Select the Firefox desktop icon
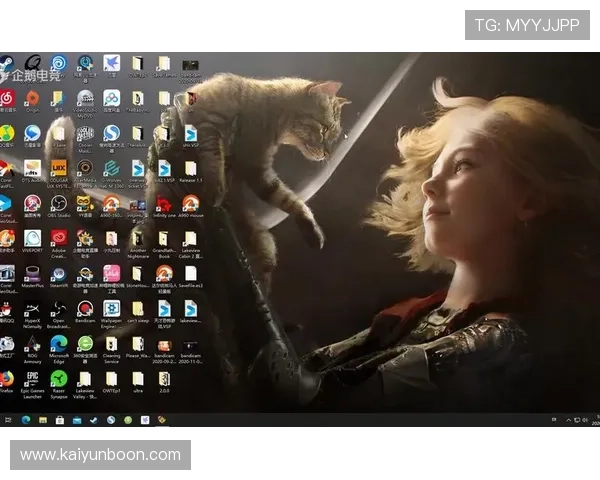 (7, 379)
